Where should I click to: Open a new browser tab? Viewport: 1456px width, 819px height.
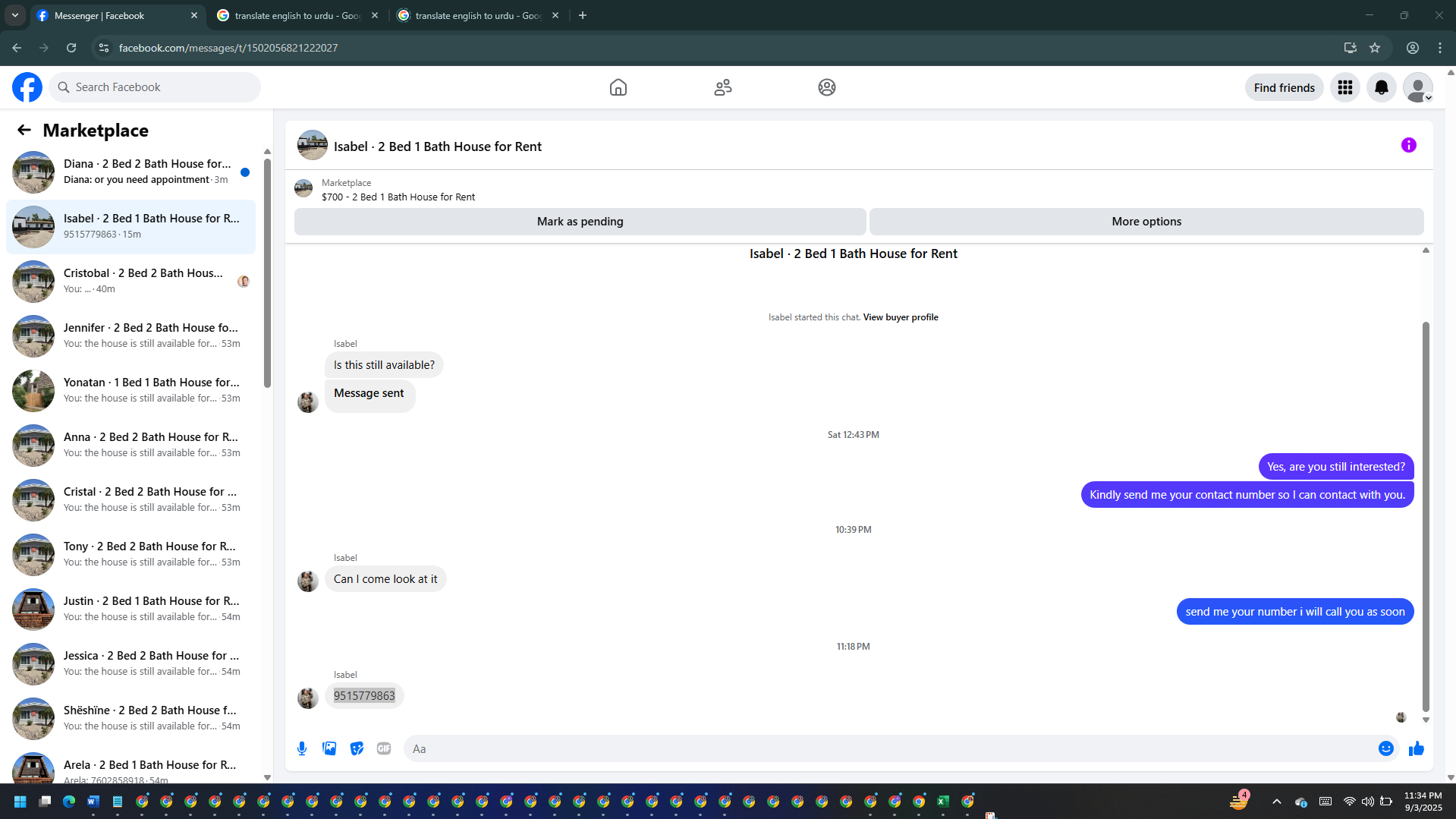(x=583, y=15)
